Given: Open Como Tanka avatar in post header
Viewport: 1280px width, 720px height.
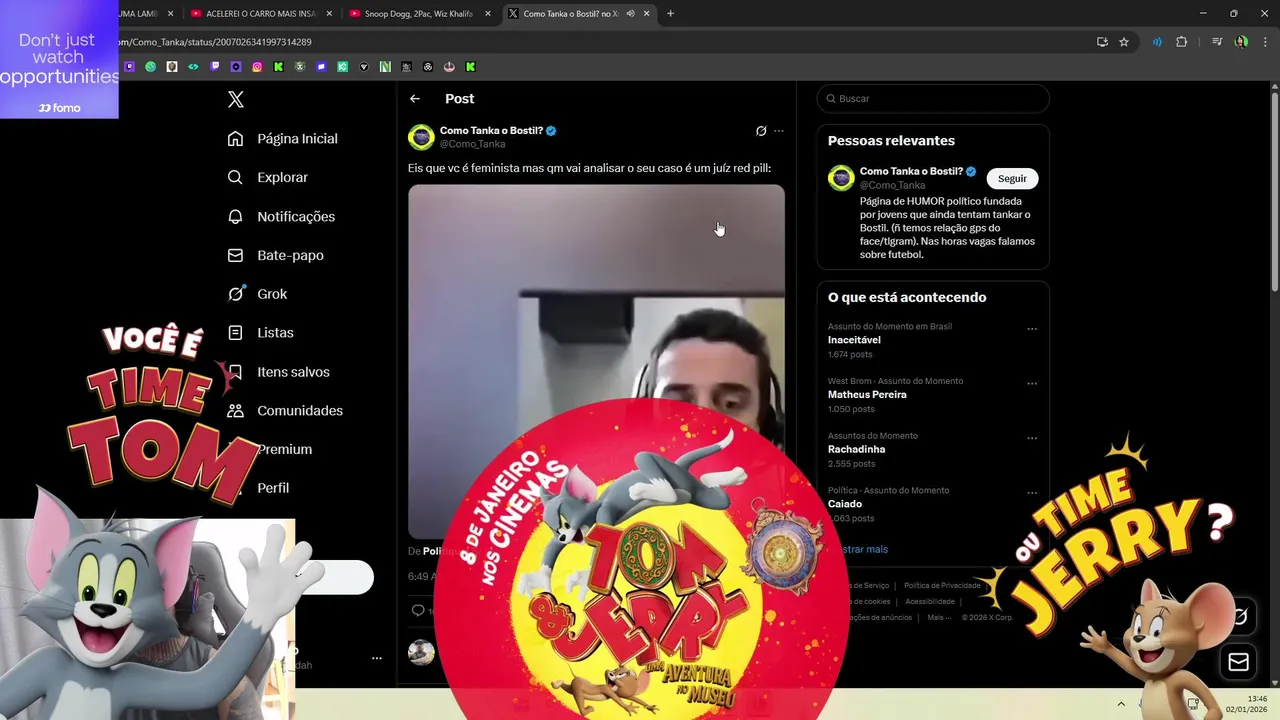Looking at the screenshot, I should pyautogui.click(x=421, y=137).
